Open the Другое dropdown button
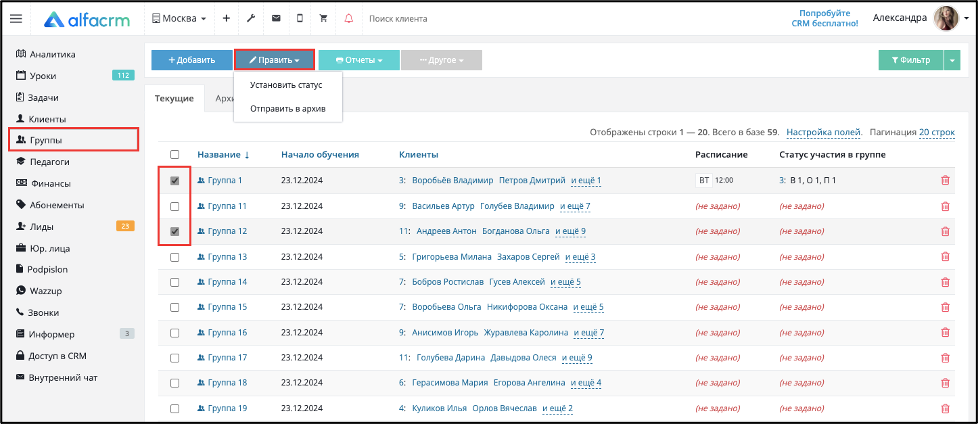 441,60
